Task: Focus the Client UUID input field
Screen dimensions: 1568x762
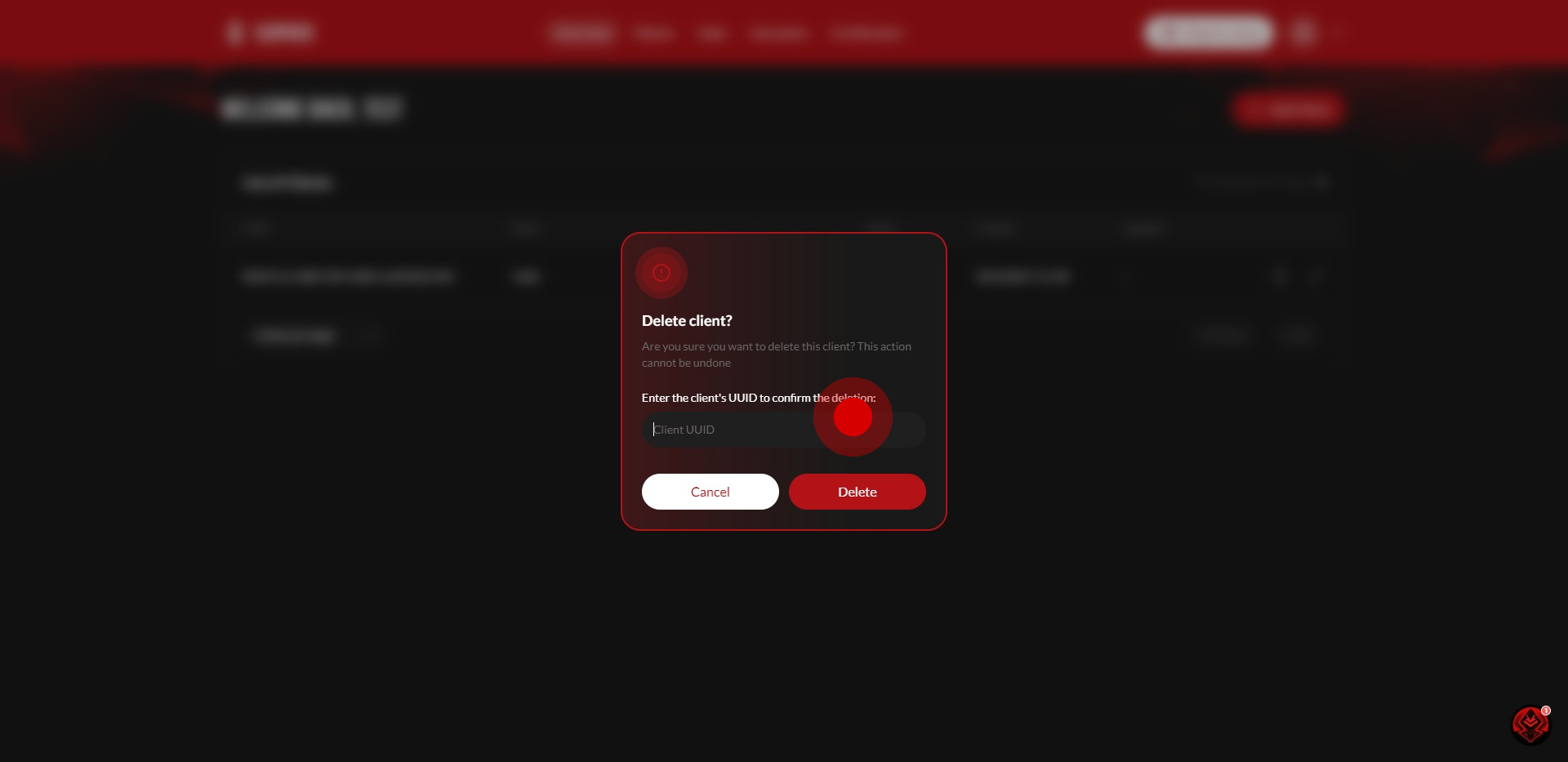Action: click(784, 430)
